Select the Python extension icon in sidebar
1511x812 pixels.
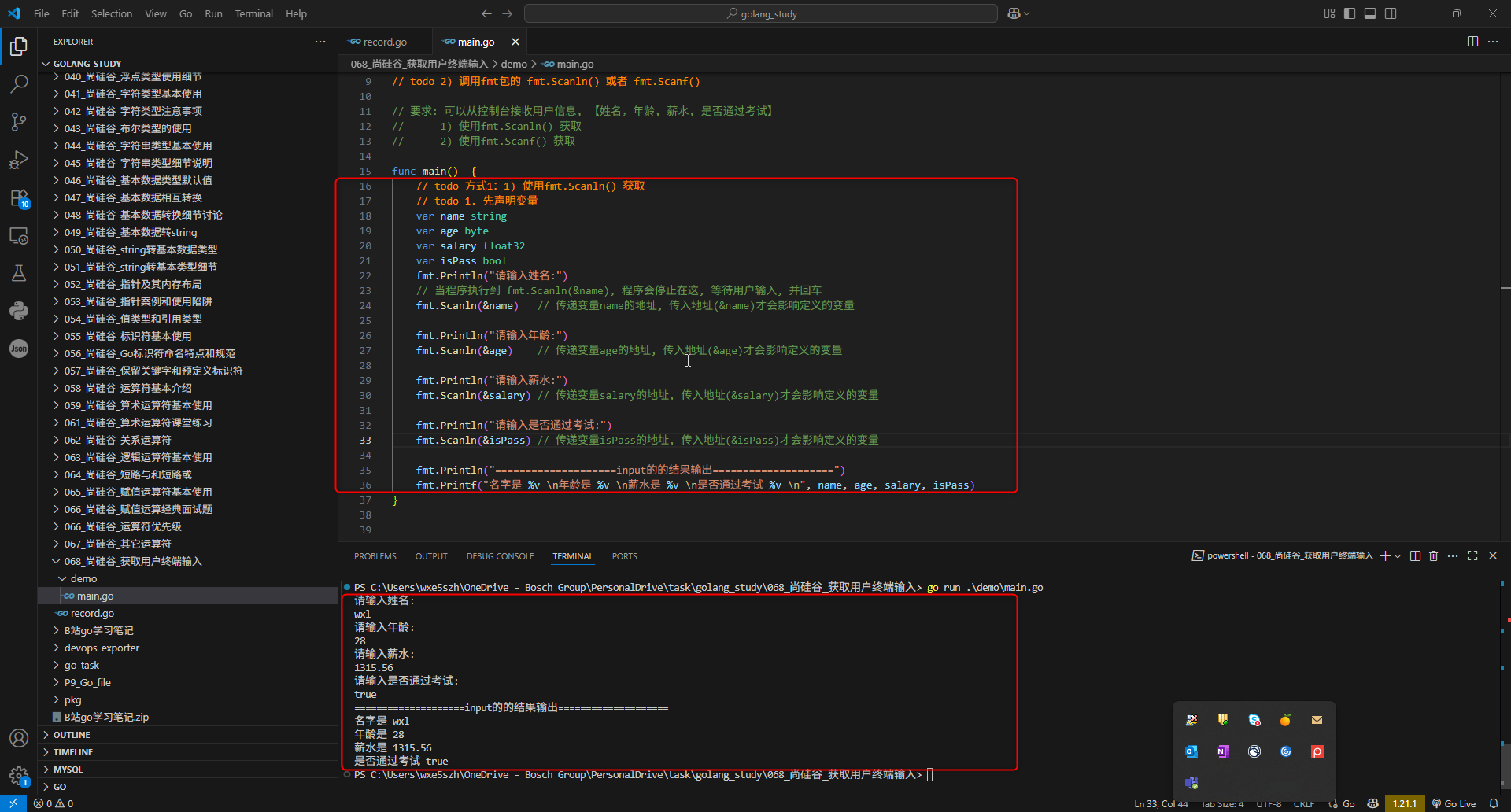tap(19, 311)
